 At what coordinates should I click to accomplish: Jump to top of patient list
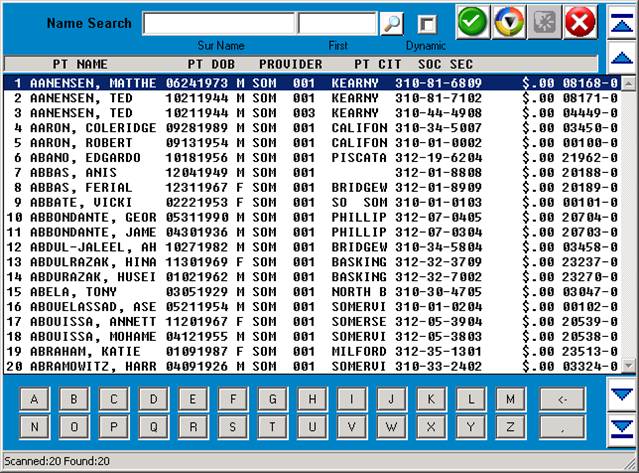621,23
